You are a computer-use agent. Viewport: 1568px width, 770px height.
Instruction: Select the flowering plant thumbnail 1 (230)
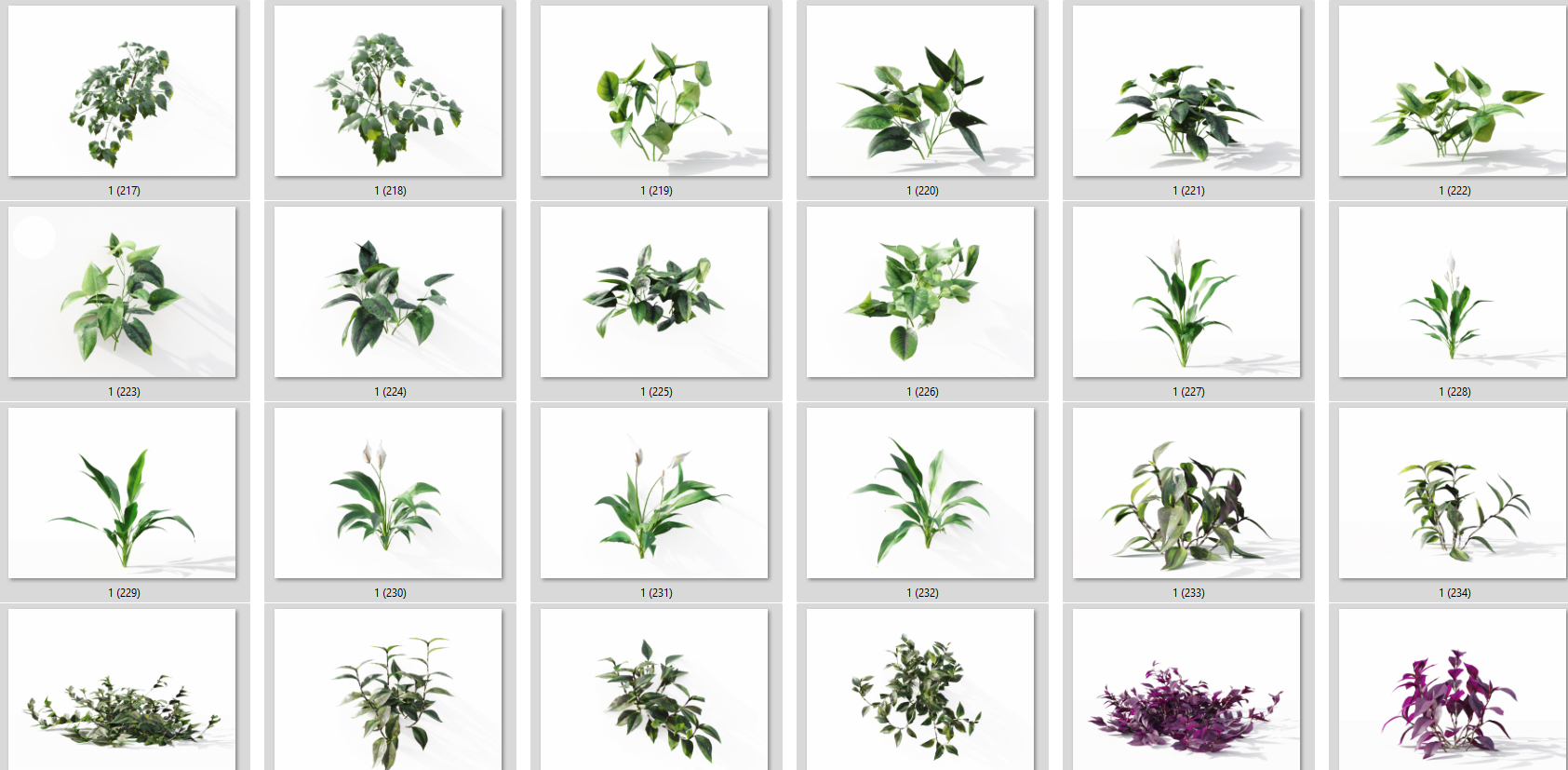388,493
